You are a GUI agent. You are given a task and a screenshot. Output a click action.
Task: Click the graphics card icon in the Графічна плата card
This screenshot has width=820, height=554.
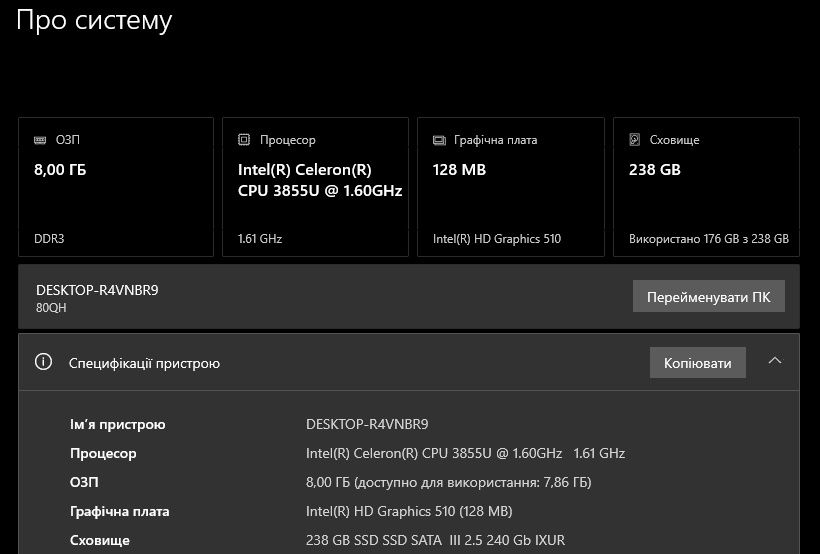click(x=439, y=140)
